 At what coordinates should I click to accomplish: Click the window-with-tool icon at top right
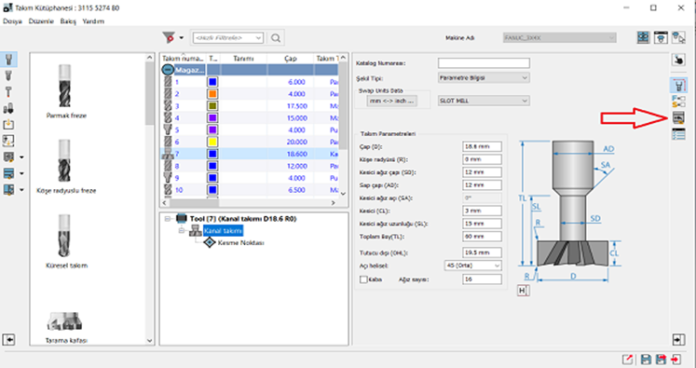[660, 38]
